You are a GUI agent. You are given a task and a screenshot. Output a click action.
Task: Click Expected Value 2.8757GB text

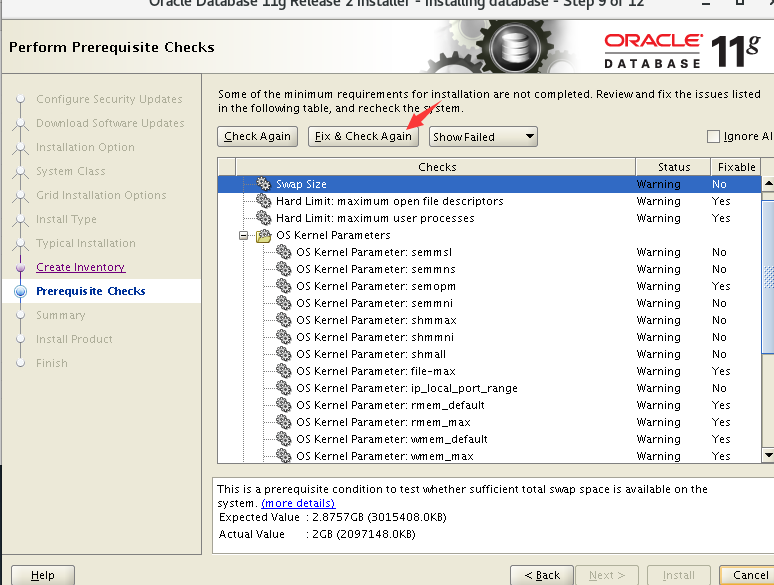pyautogui.click(x=332, y=517)
